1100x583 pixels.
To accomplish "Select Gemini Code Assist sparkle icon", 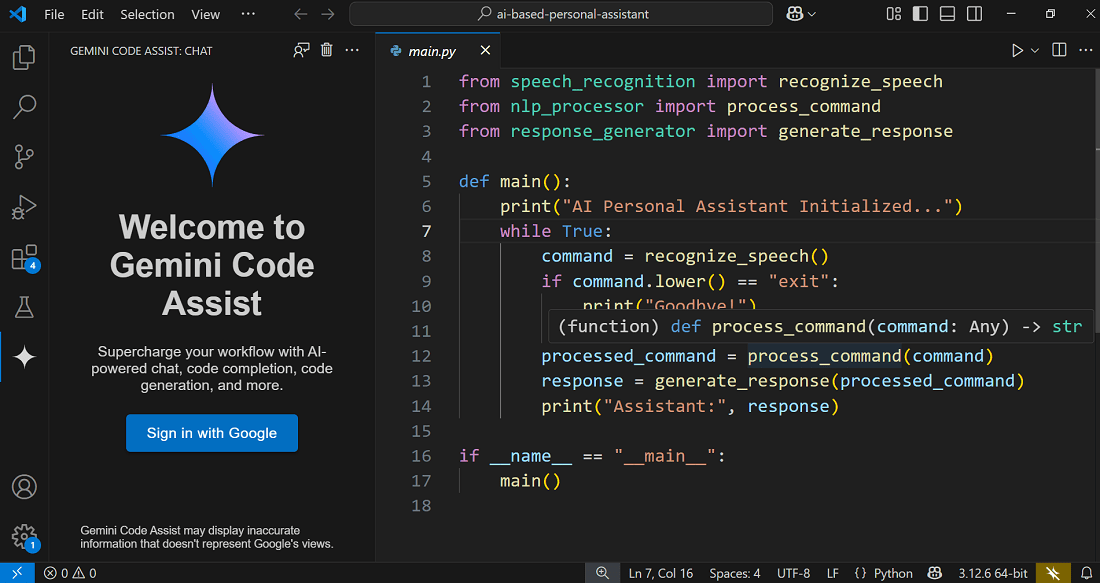I will coord(25,358).
